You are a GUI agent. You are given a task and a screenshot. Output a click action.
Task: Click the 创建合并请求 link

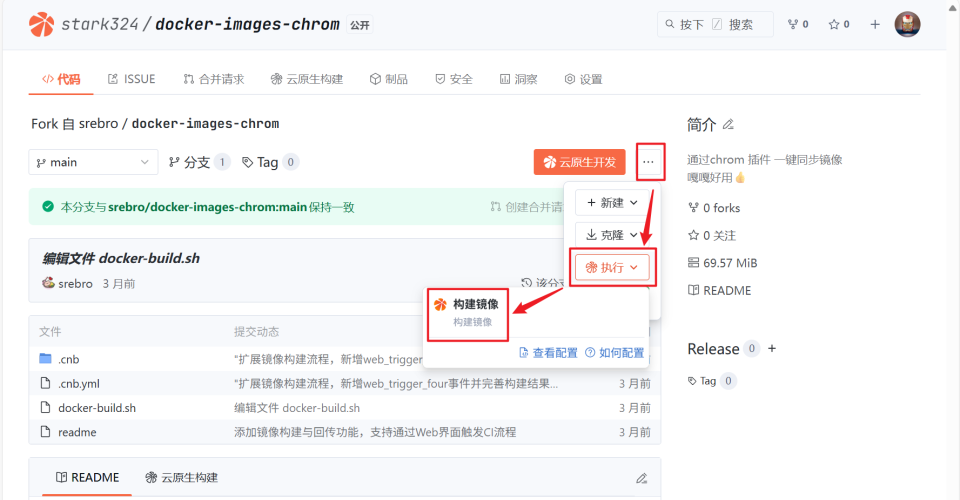pyautogui.click(x=527, y=207)
